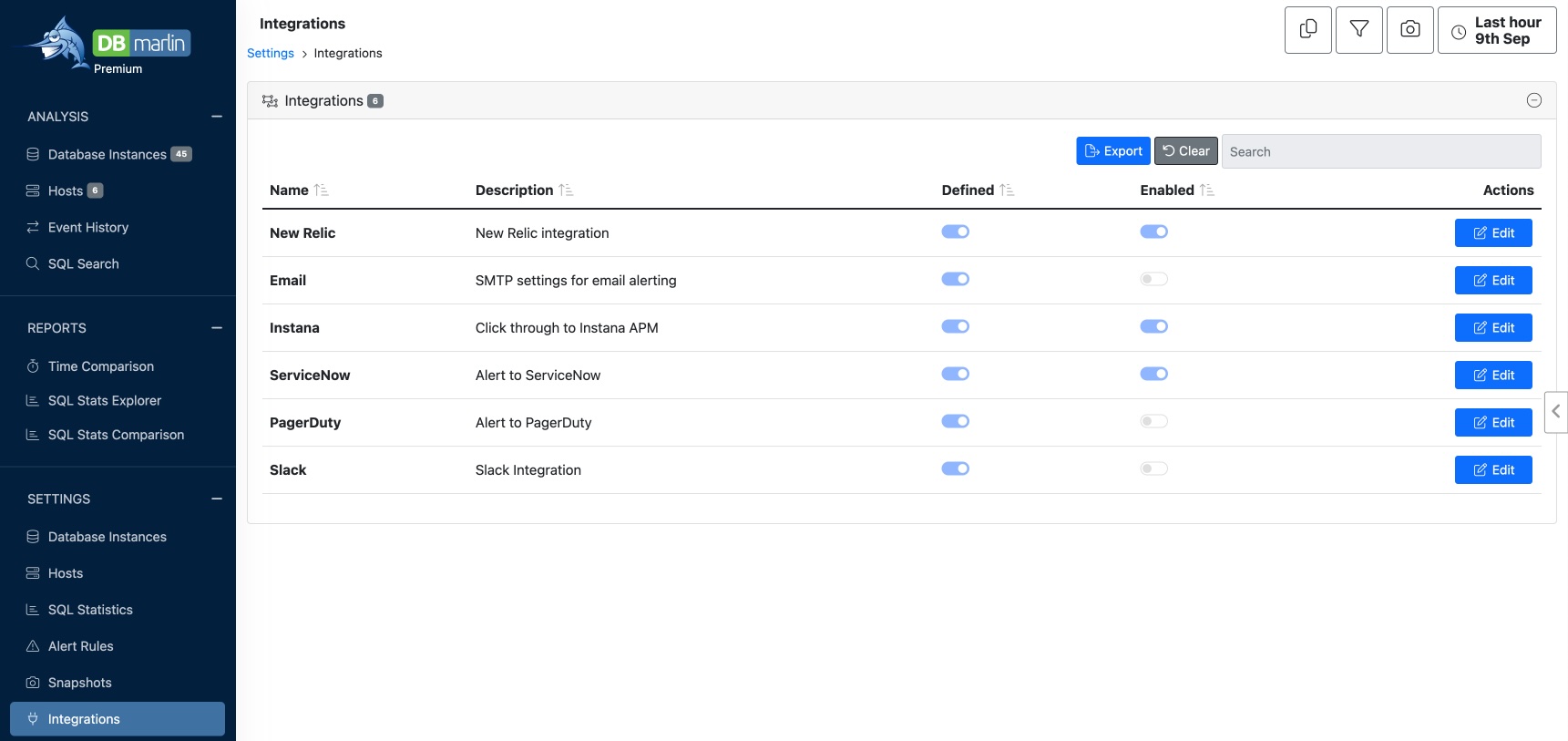Focus the Search input field
The image size is (1568, 741).
click(1381, 151)
